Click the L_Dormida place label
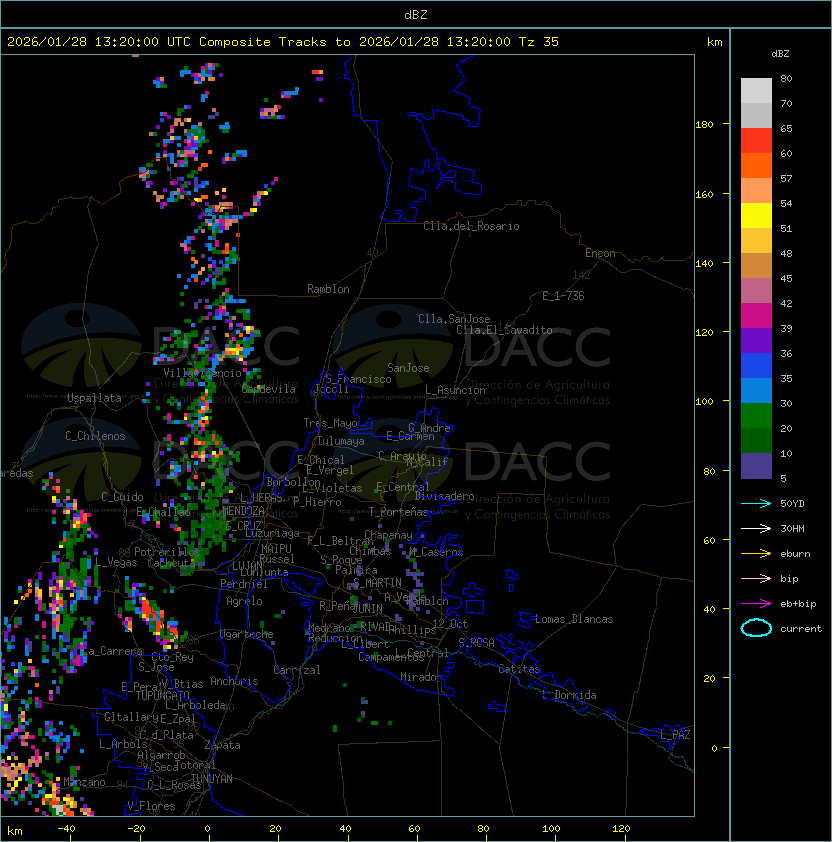The image size is (832, 842). [x=569, y=695]
